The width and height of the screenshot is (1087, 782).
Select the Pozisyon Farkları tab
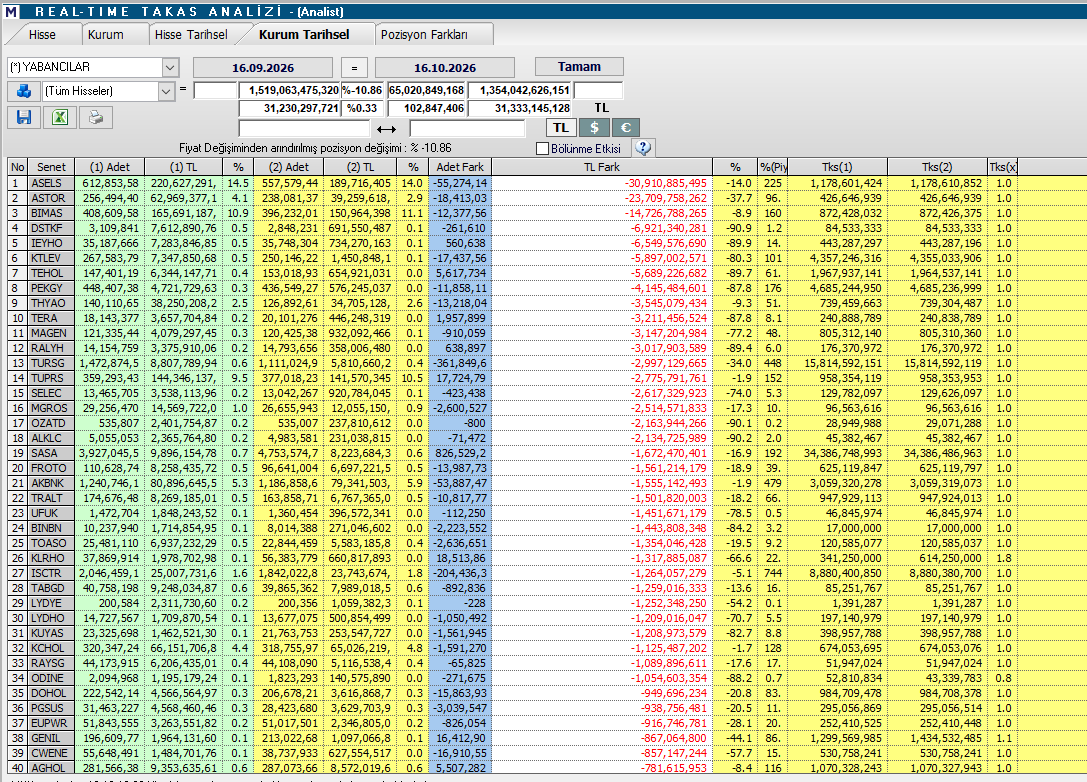(x=424, y=35)
